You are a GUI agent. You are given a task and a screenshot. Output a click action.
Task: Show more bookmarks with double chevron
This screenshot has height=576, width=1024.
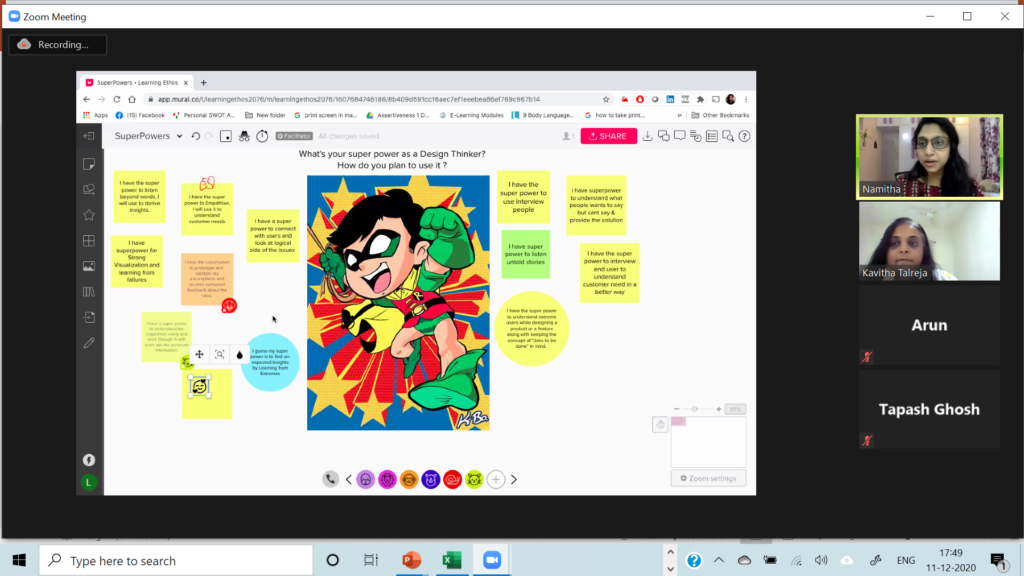click(680, 115)
